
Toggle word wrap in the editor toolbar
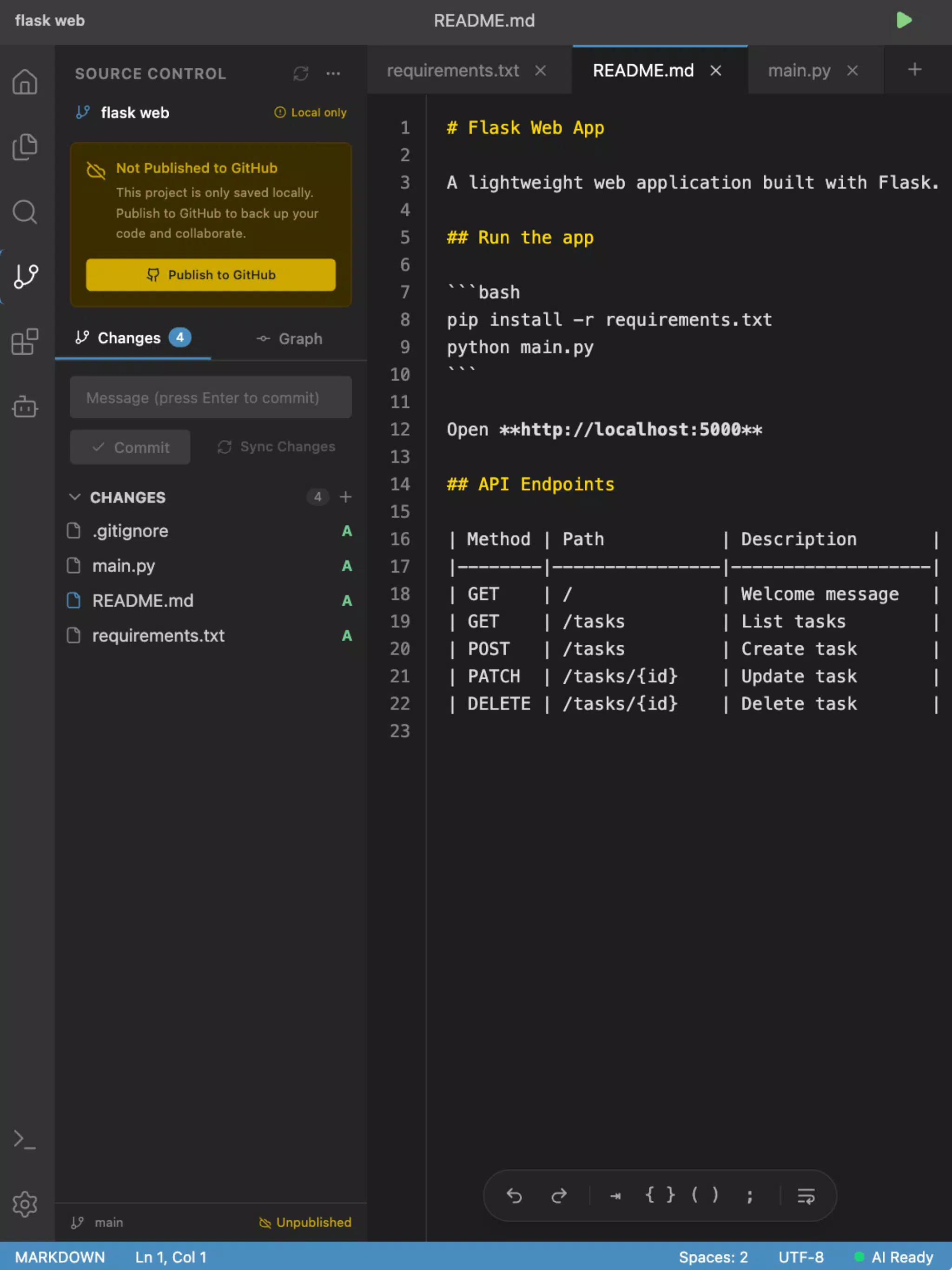pos(806,1197)
